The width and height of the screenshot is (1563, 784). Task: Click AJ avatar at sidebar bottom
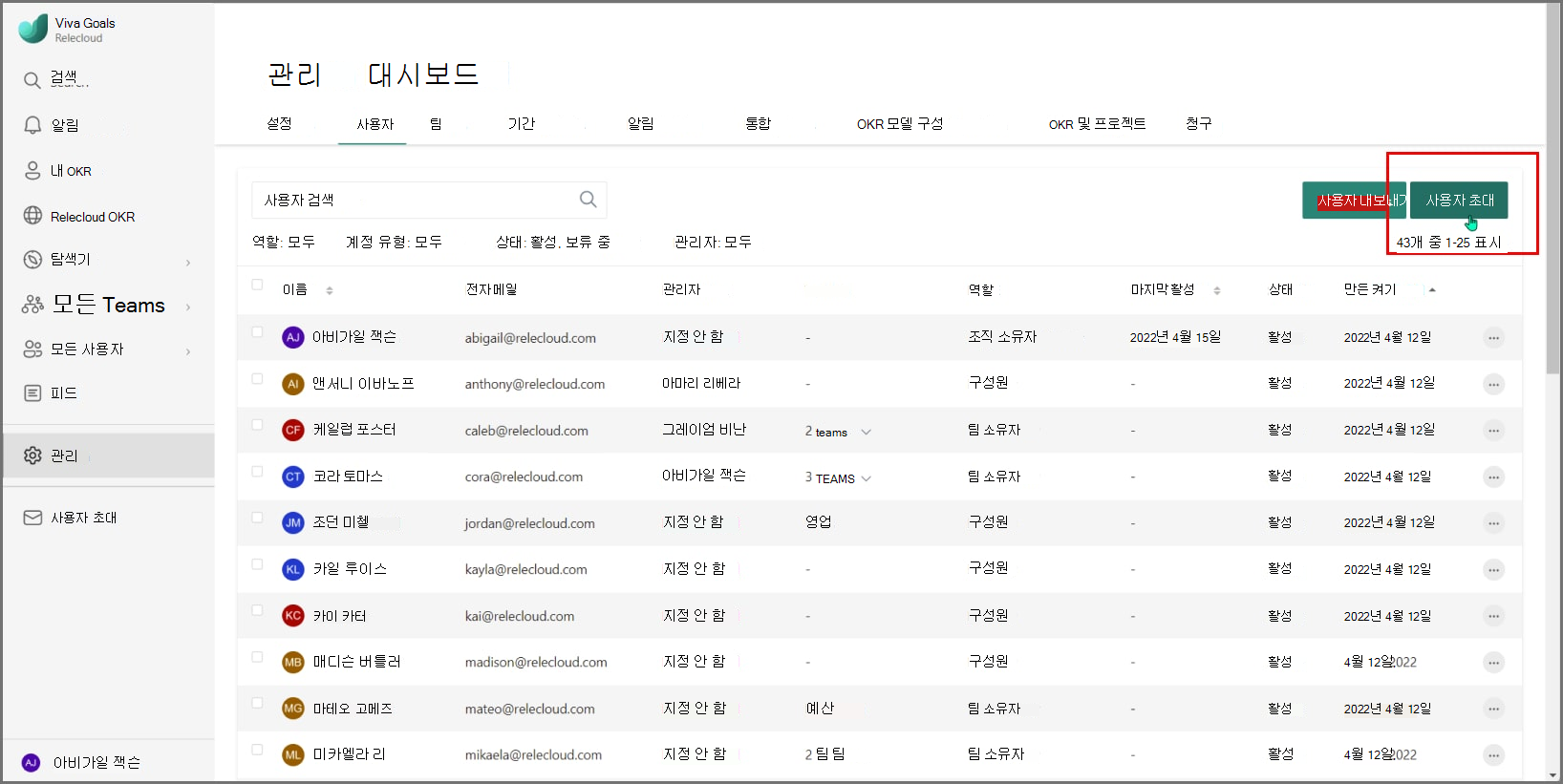pyautogui.click(x=31, y=762)
